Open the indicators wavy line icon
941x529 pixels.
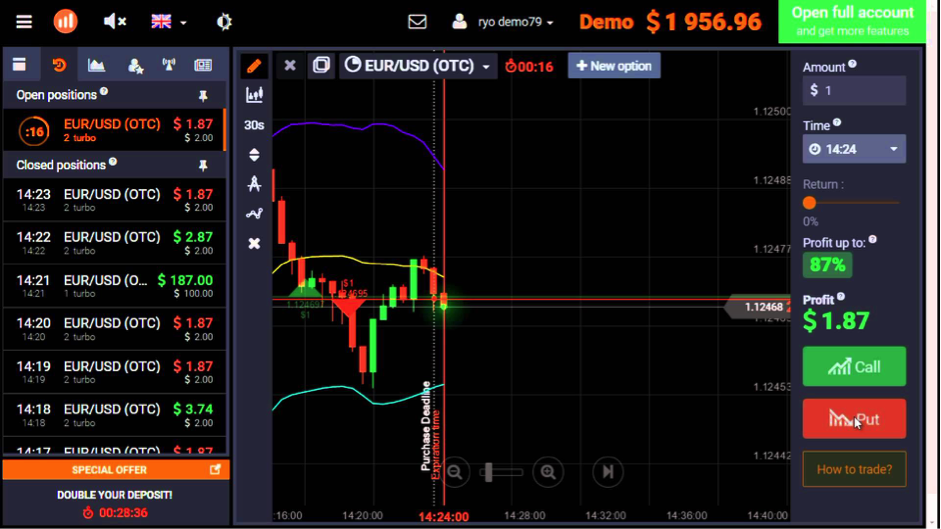(x=254, y=214)
